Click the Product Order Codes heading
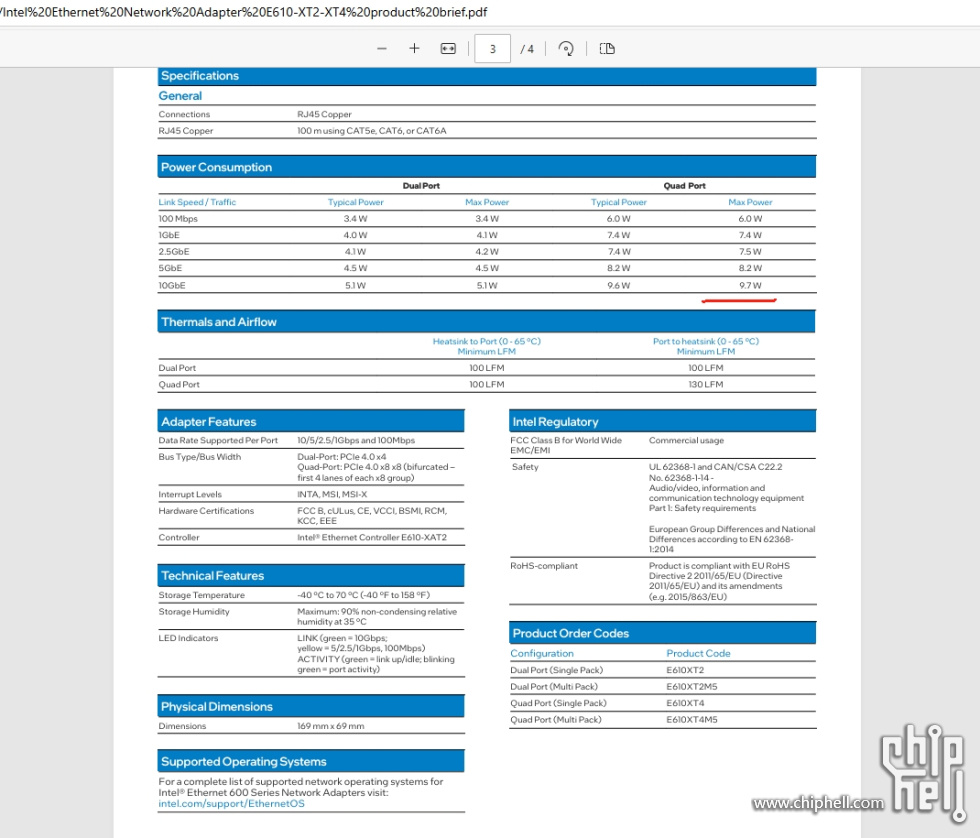The image size is (980, 838). (662, 633)
